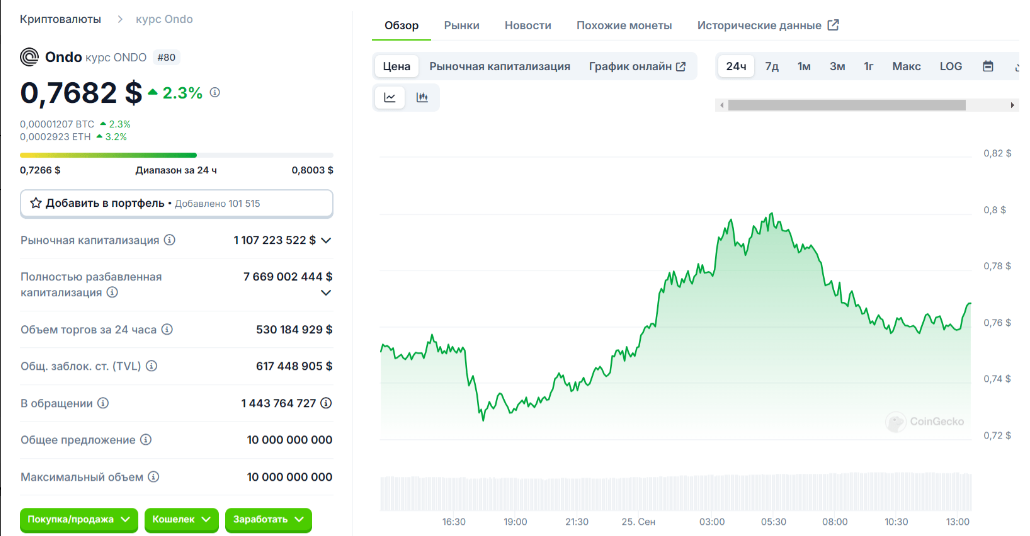The image size is (1030, 536).
Task: Show info for Общ. заблок. ст. (TVL)
Action: tap(151, 366)
